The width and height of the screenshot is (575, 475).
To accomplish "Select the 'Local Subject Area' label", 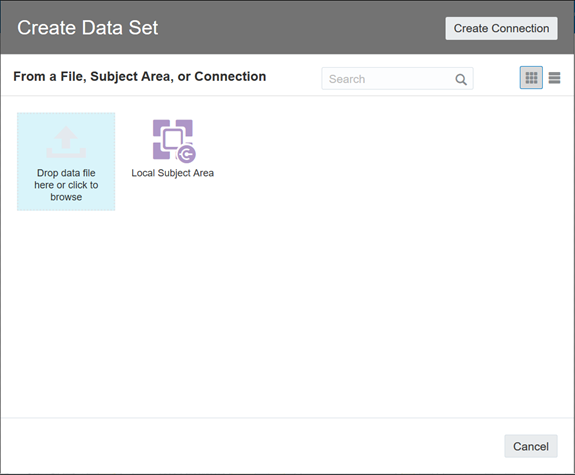I will 172,173.
